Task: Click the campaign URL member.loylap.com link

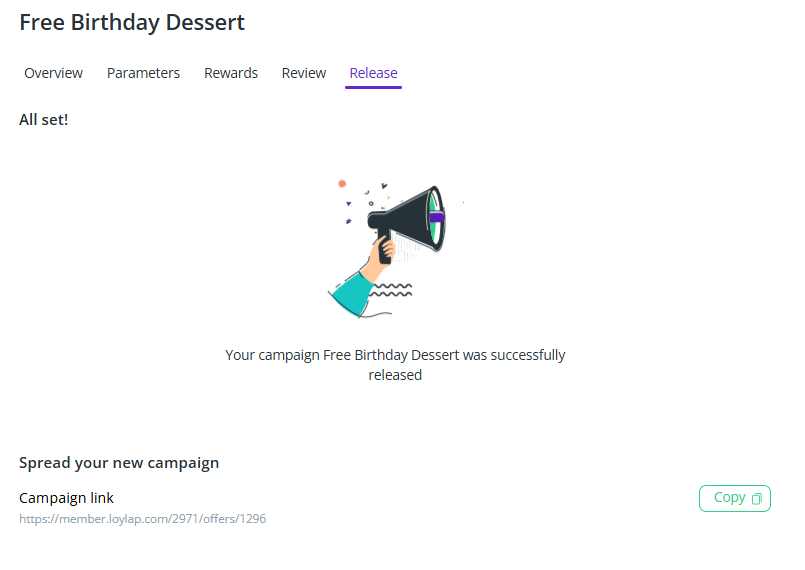Action: [x=143, y=519]
